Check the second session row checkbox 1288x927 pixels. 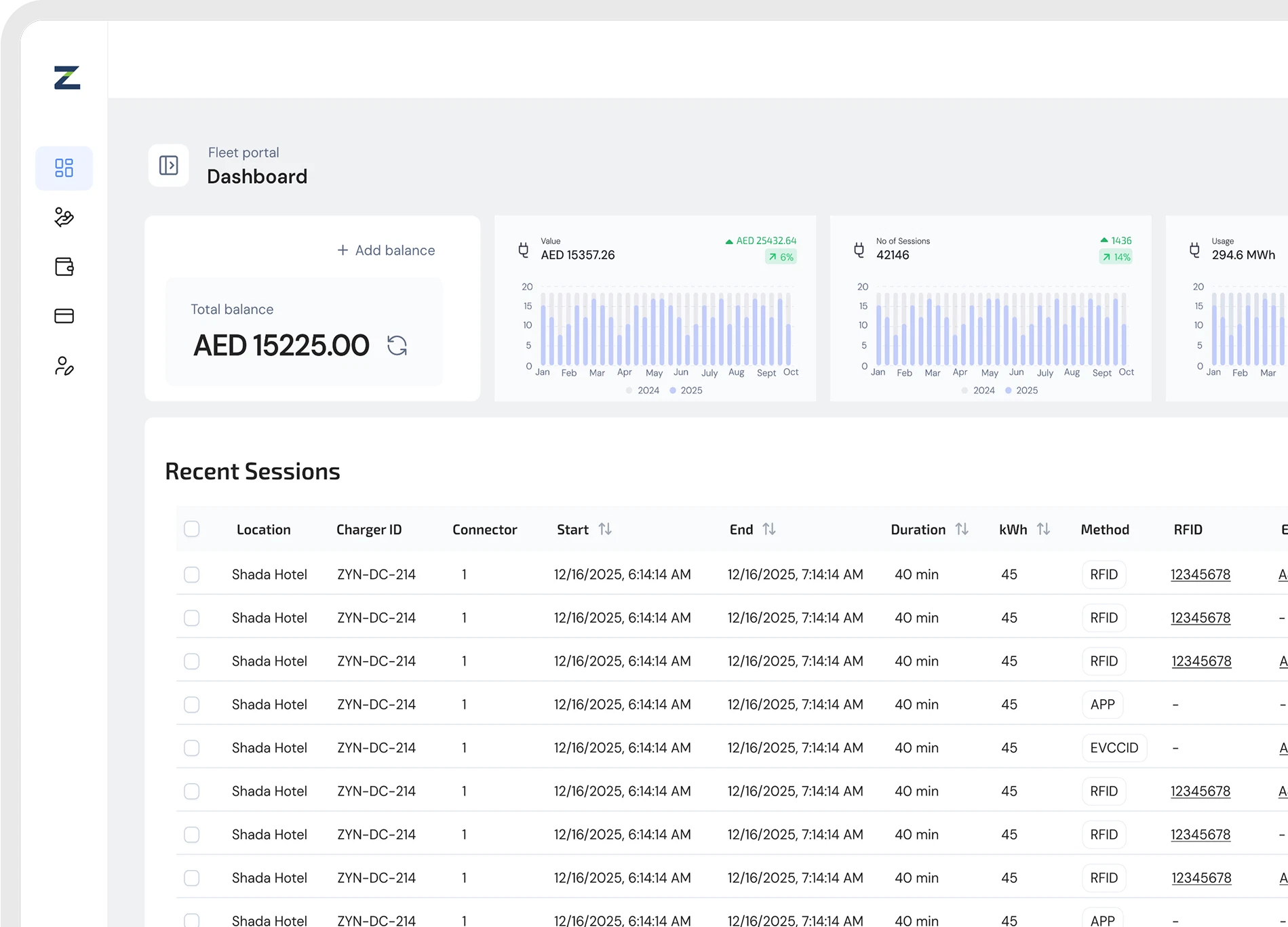coord(192,618)
